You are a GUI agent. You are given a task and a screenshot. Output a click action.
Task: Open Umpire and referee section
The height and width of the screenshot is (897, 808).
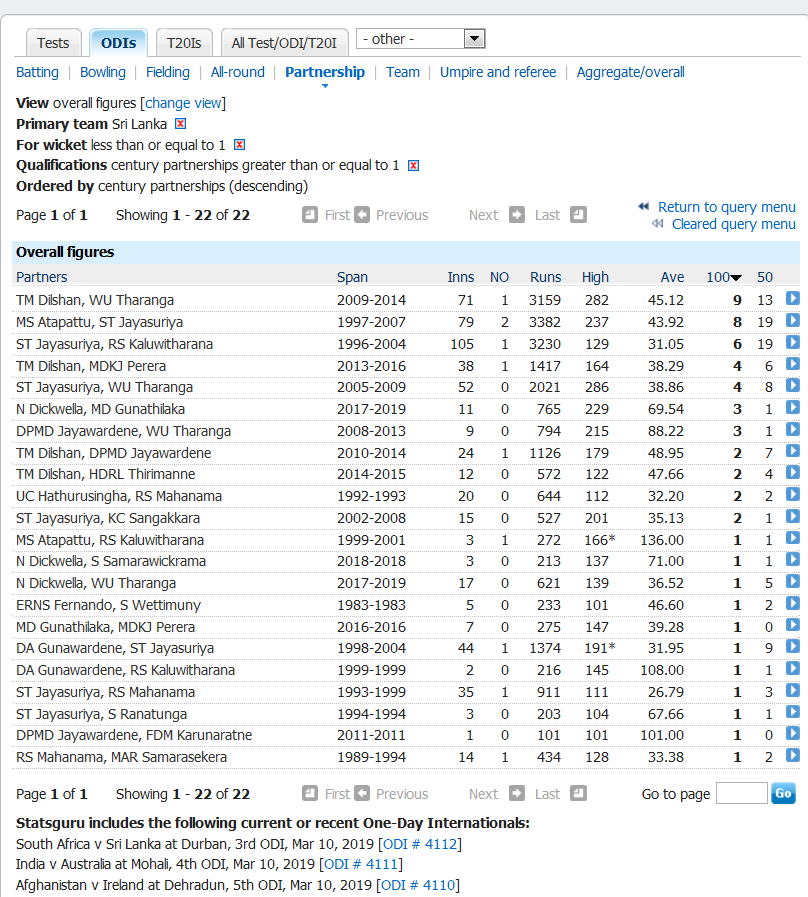[x=498, y=72]
